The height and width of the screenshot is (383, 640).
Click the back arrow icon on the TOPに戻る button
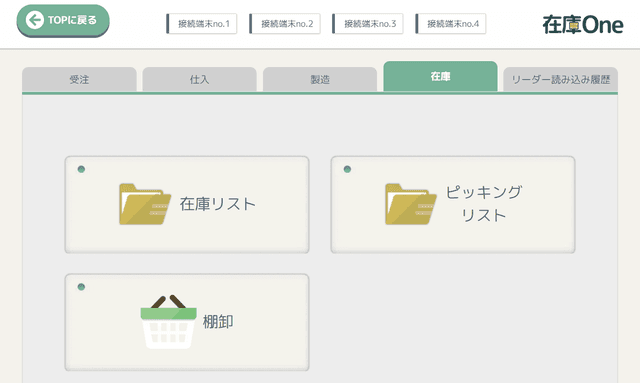(x=35, y=20)
